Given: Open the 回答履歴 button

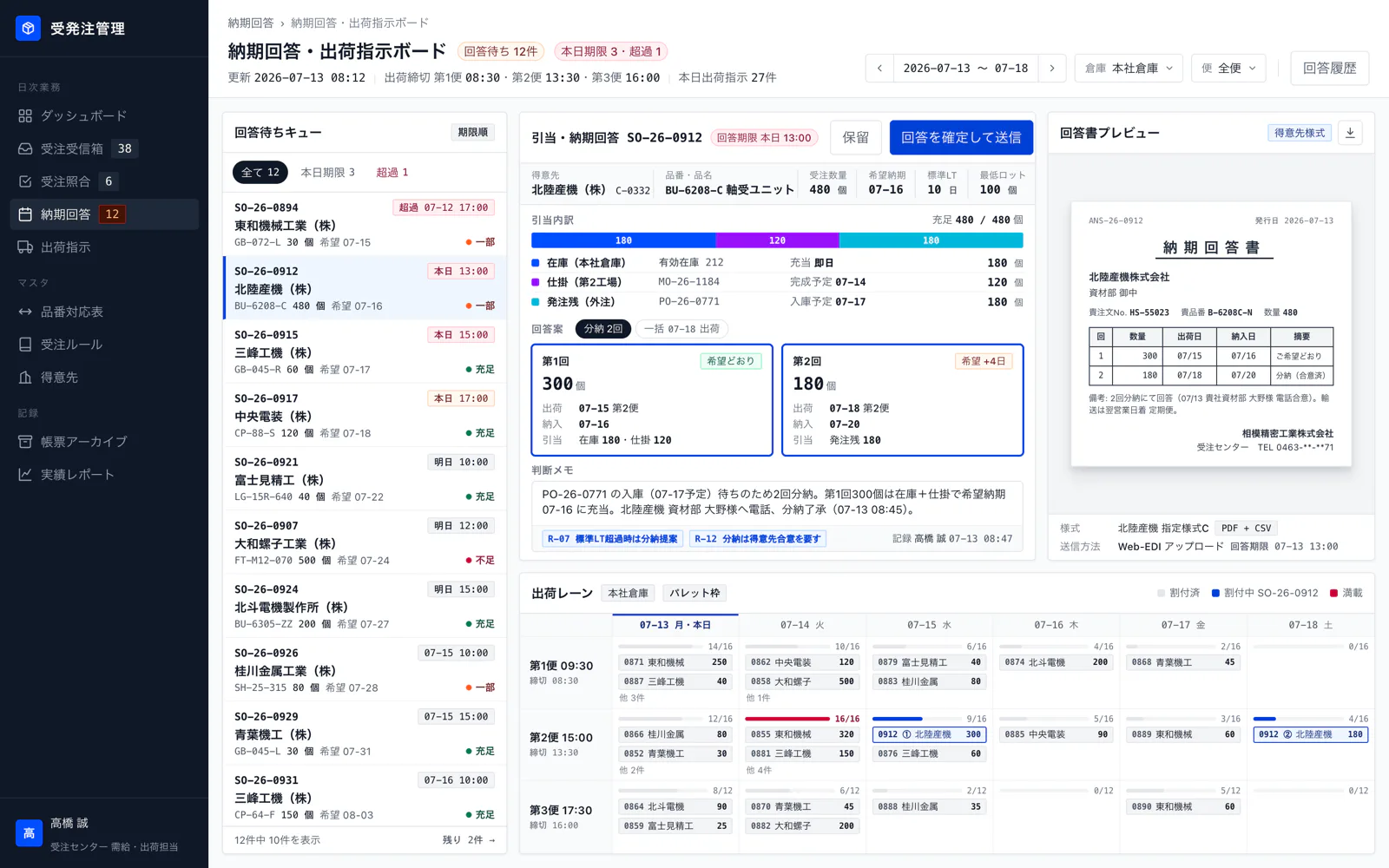Looking at the screenshot, I should click(1329, 68).
